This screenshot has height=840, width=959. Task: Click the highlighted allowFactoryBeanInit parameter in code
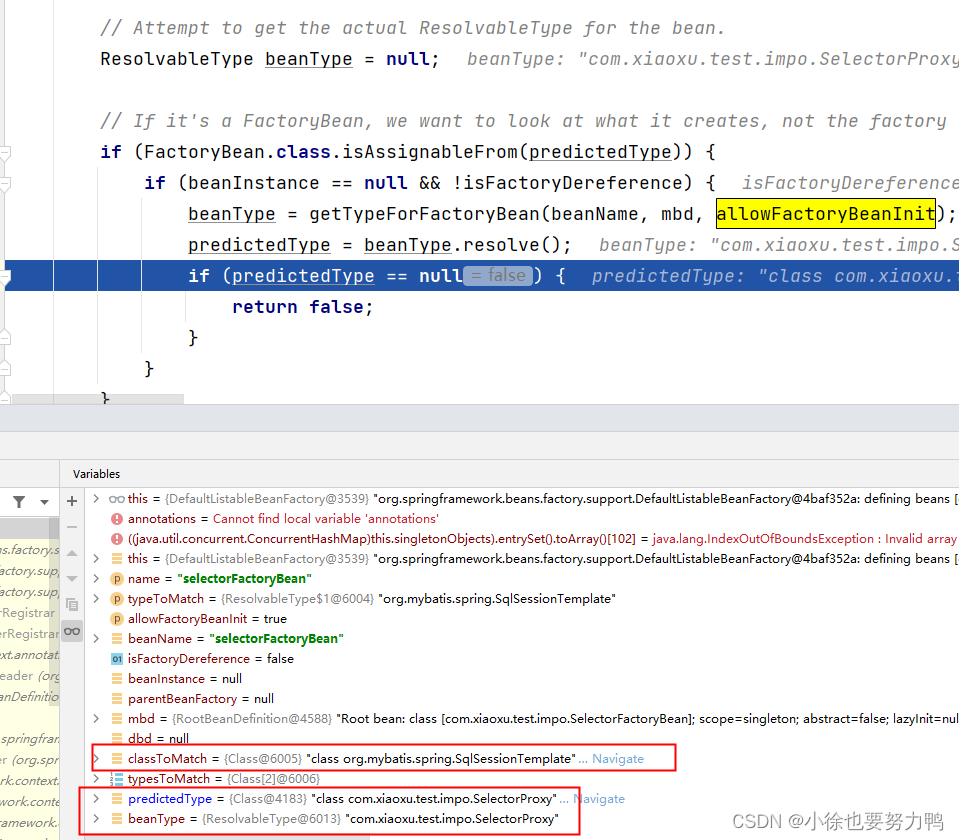826,214
